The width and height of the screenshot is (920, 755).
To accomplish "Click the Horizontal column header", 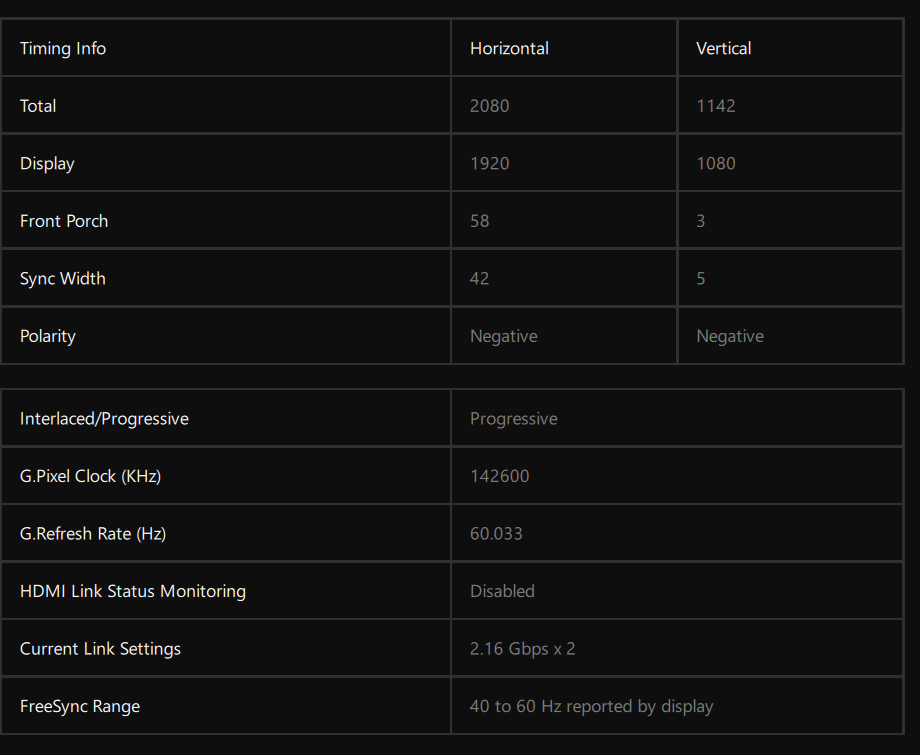I will tap(509, 48).
